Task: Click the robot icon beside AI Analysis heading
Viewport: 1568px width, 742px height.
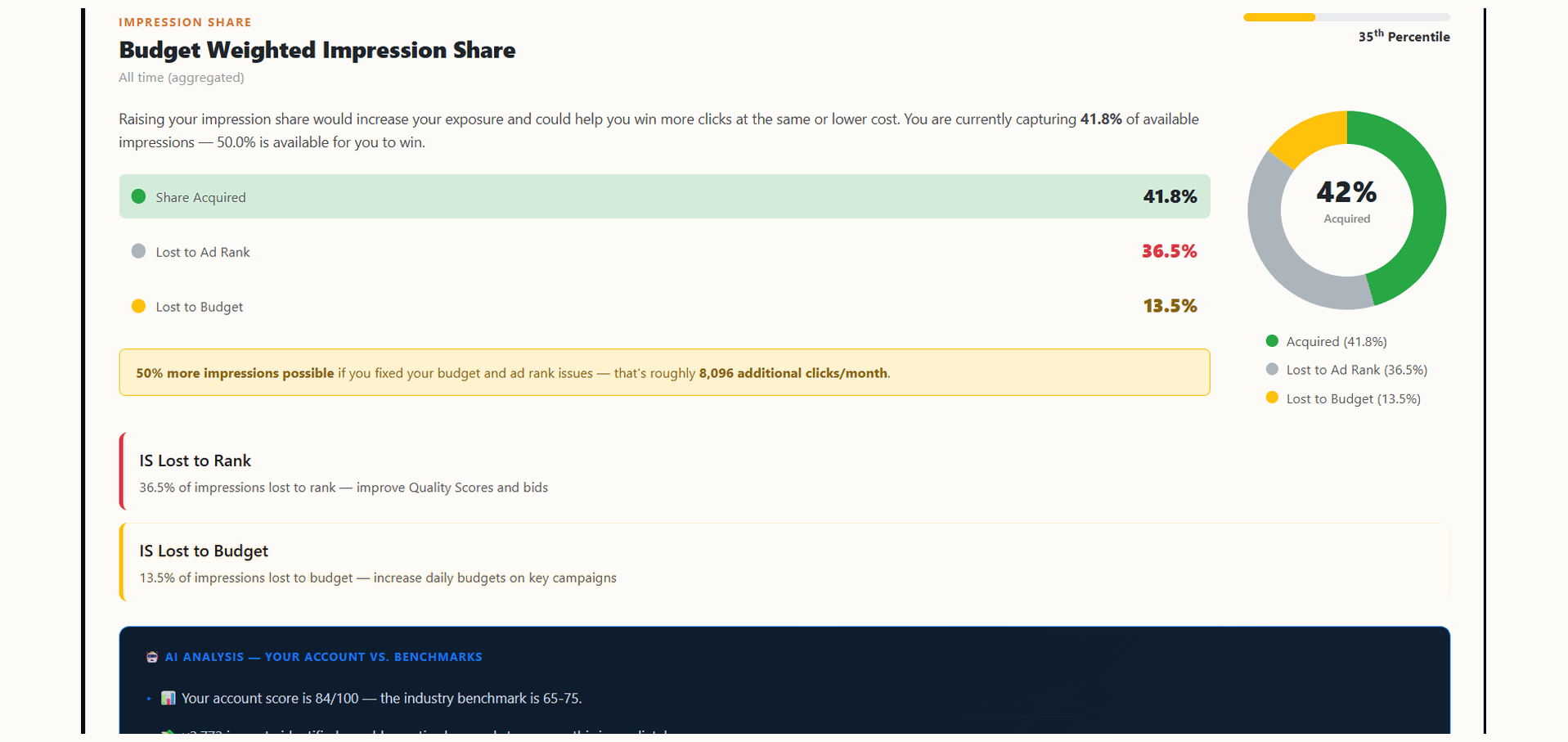Action: [151, 657]
